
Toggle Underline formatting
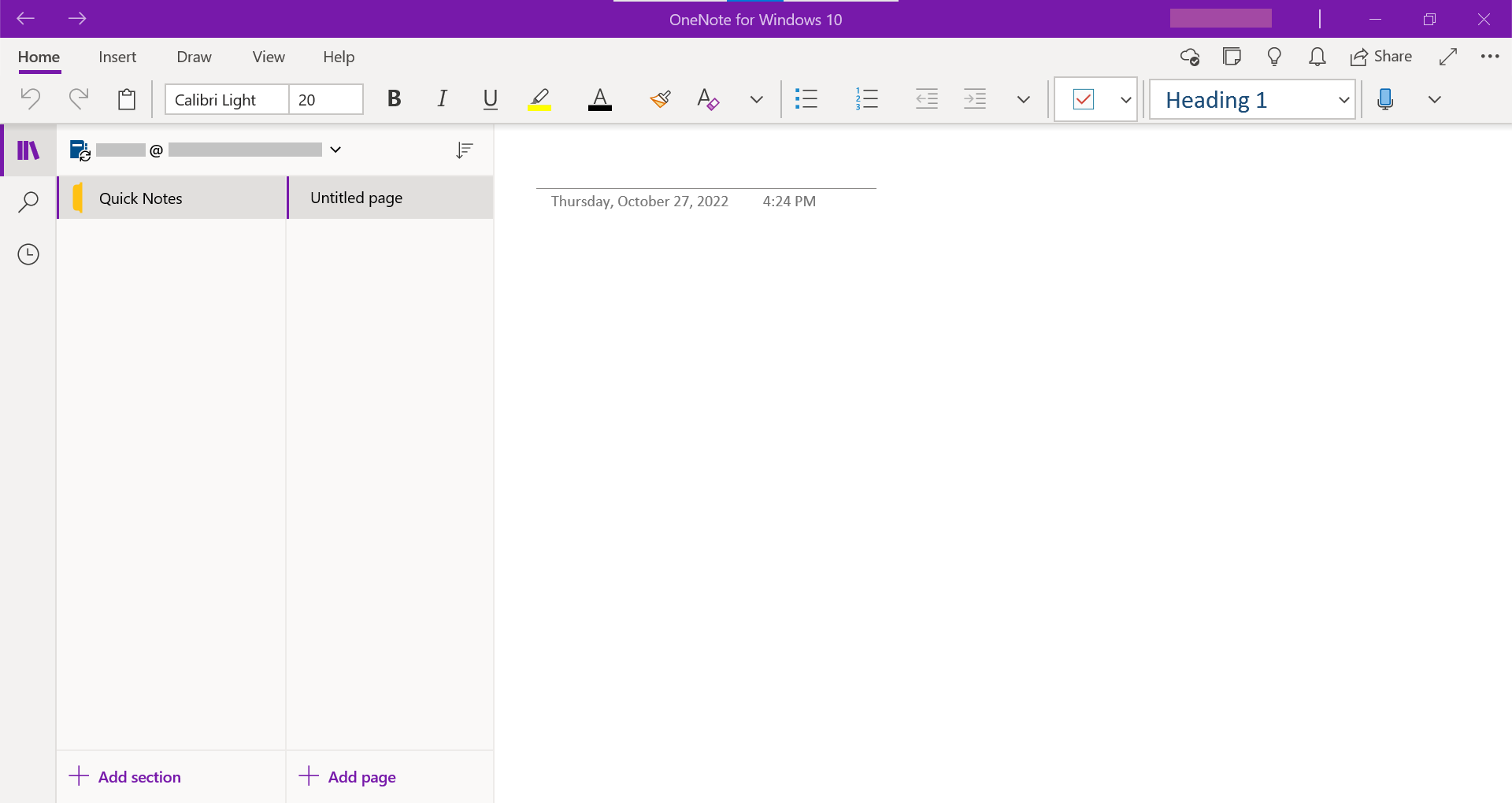click(490, 99)
